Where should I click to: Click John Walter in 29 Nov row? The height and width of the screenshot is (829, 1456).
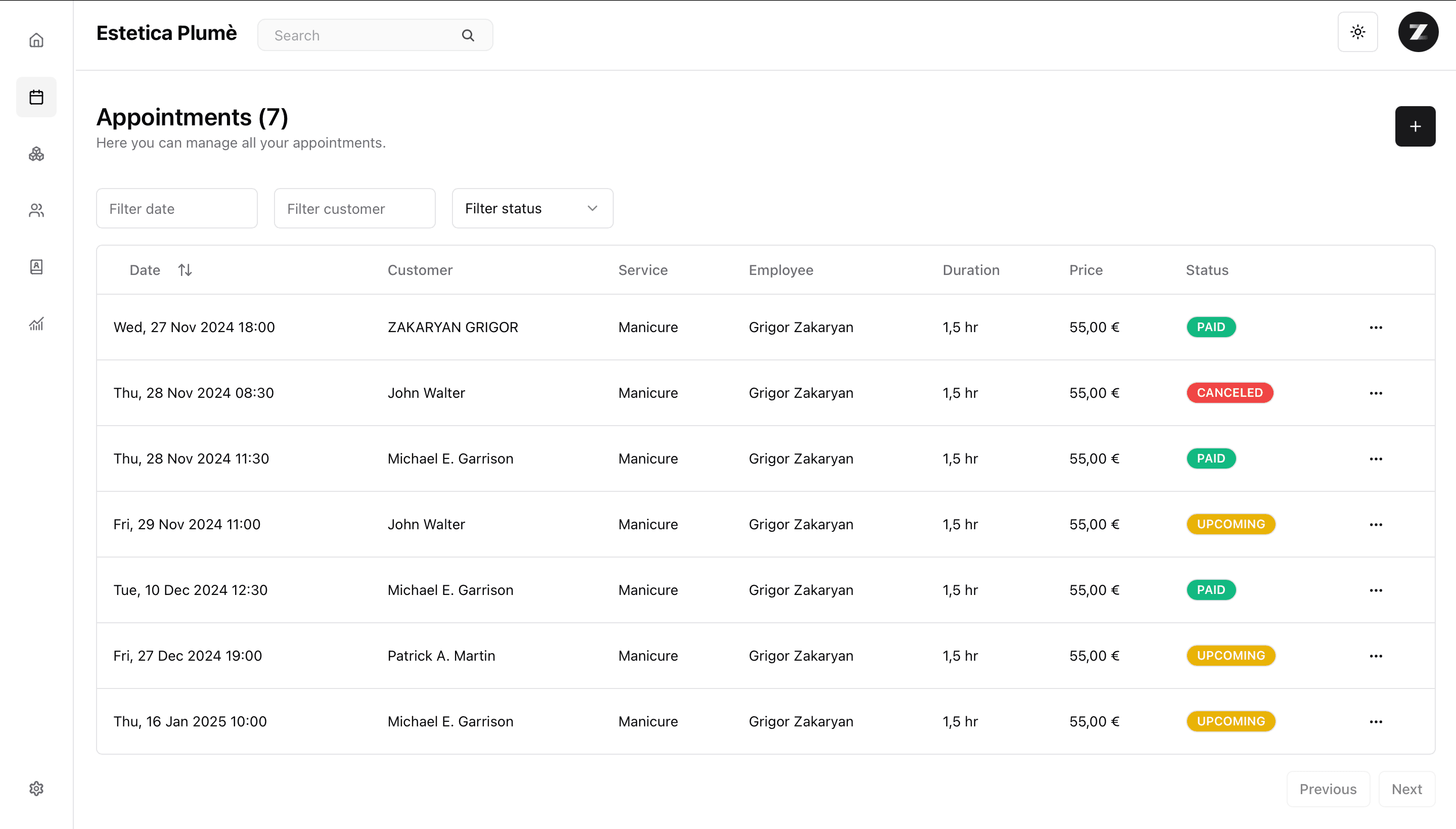point(427,524)
